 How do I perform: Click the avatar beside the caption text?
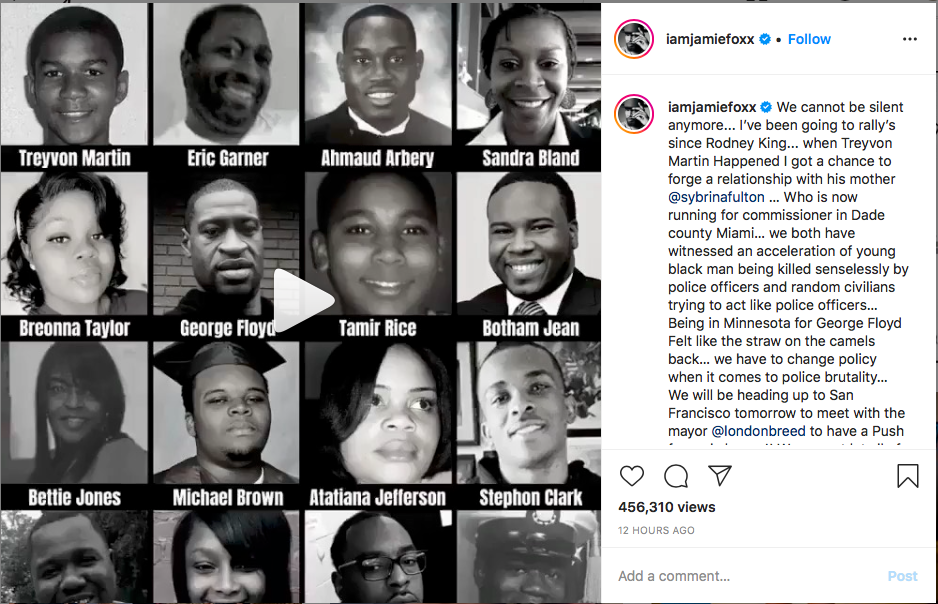tap(634, 114)
